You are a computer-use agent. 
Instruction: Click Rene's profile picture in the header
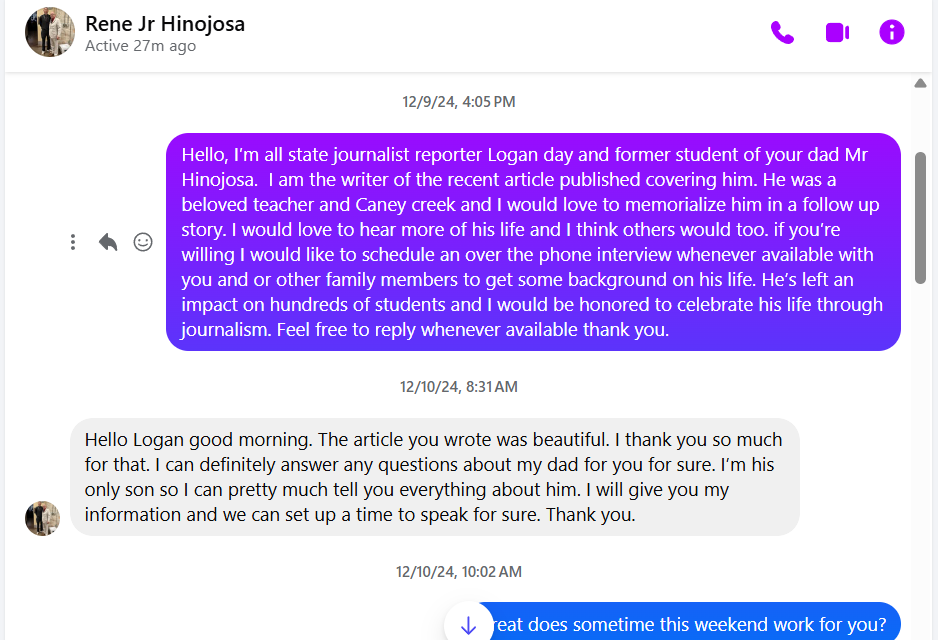tap(50, 32)
